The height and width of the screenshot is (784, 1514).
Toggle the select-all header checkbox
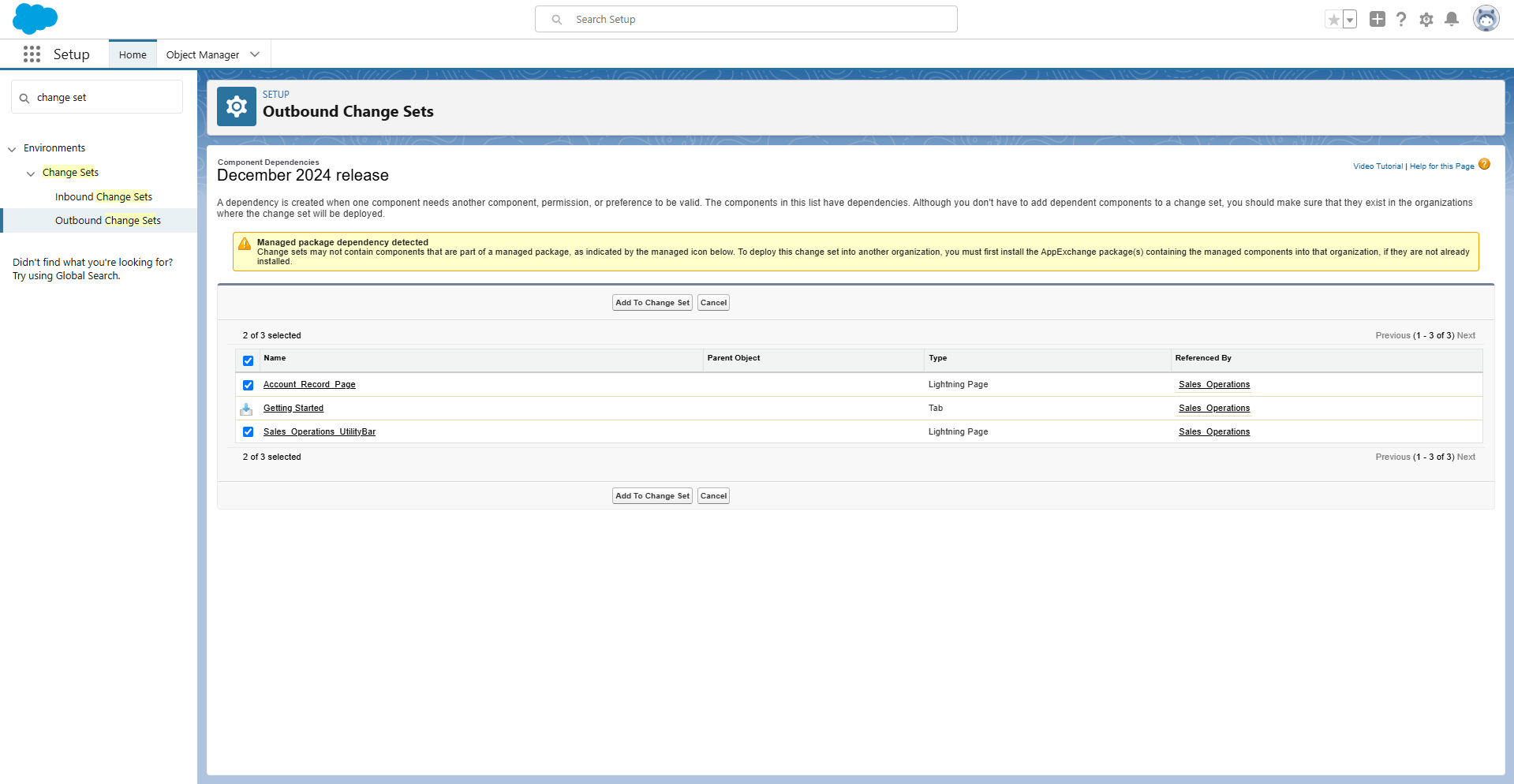[249, 360]
